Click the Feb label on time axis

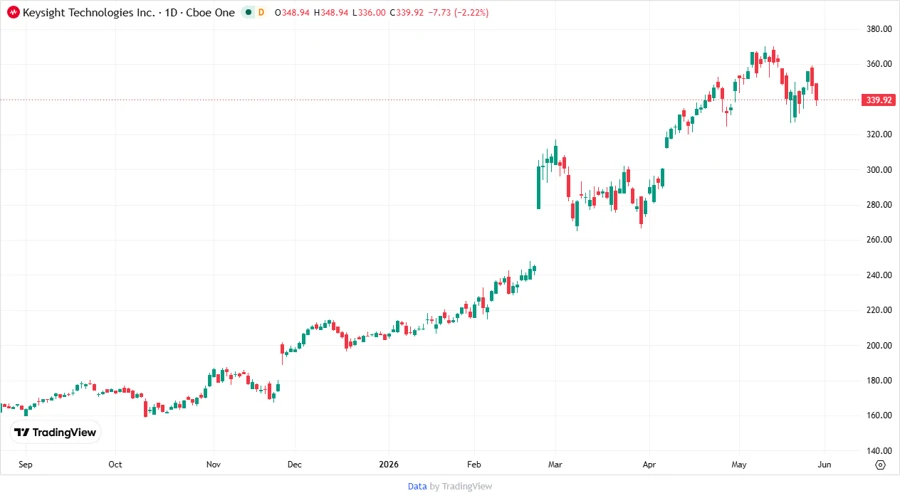(474, 464)
